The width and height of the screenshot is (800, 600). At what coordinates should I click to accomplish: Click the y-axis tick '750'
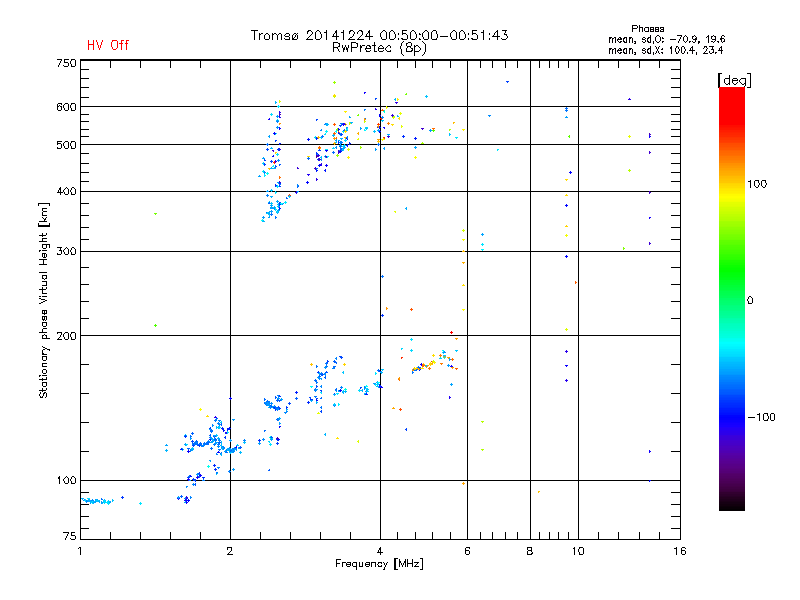point(66,63)
